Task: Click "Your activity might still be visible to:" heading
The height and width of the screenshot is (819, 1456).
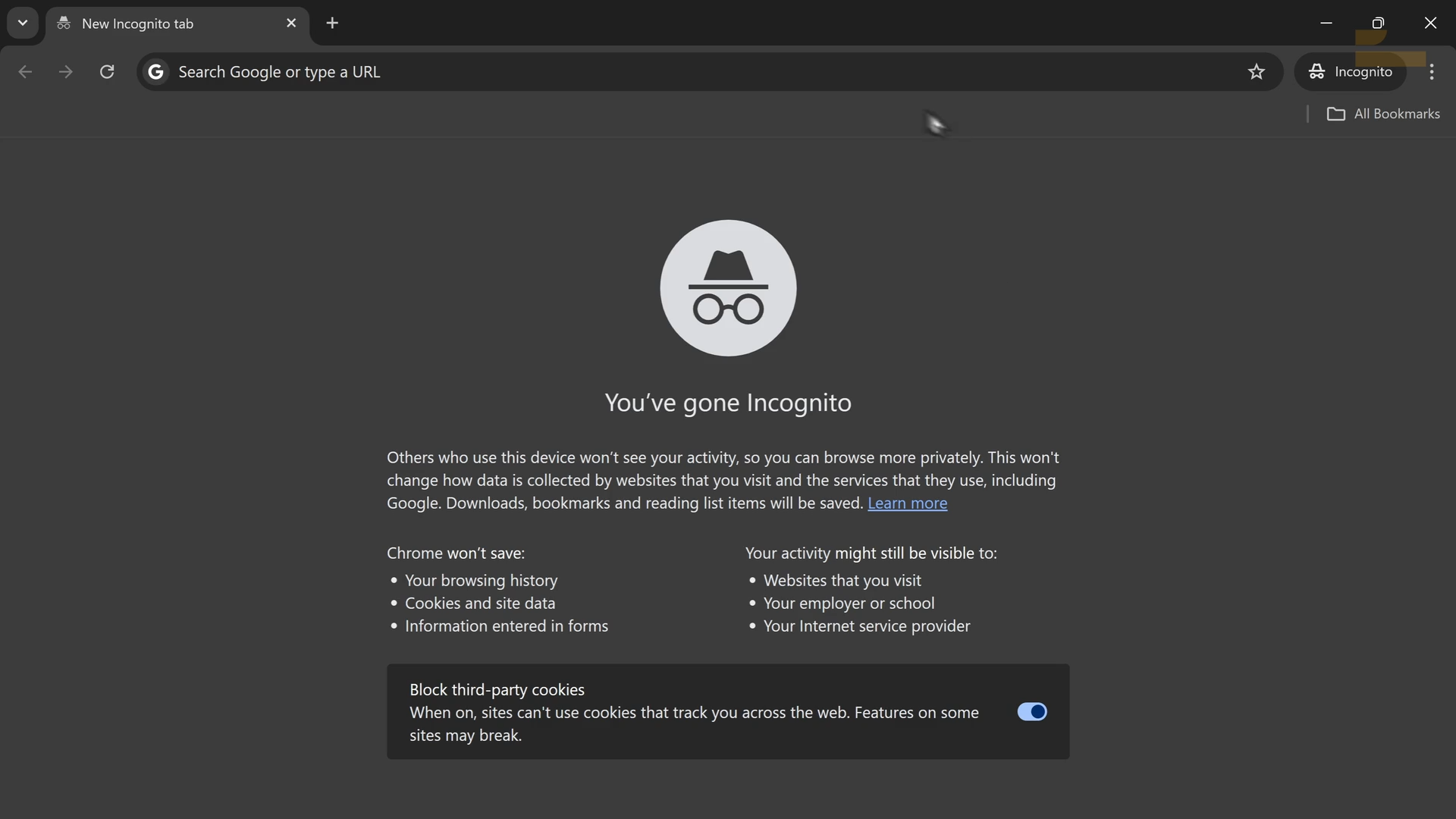Action: tap(871, 554)
